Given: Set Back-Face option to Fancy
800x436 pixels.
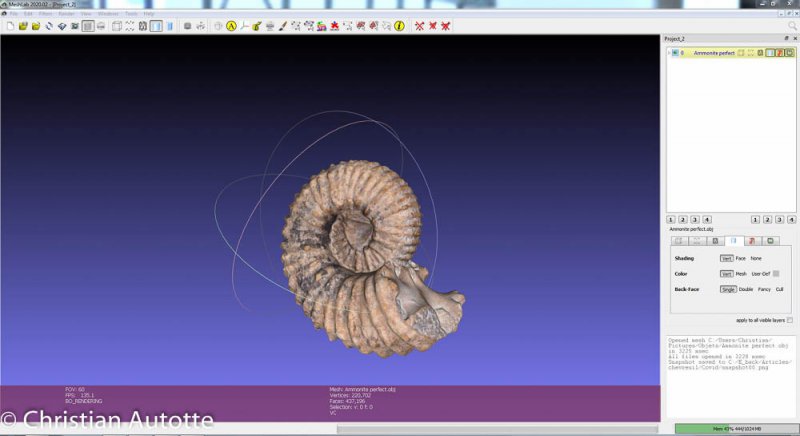Looking at the screenshot, I should pyautogui.click(x=764, y=289).
